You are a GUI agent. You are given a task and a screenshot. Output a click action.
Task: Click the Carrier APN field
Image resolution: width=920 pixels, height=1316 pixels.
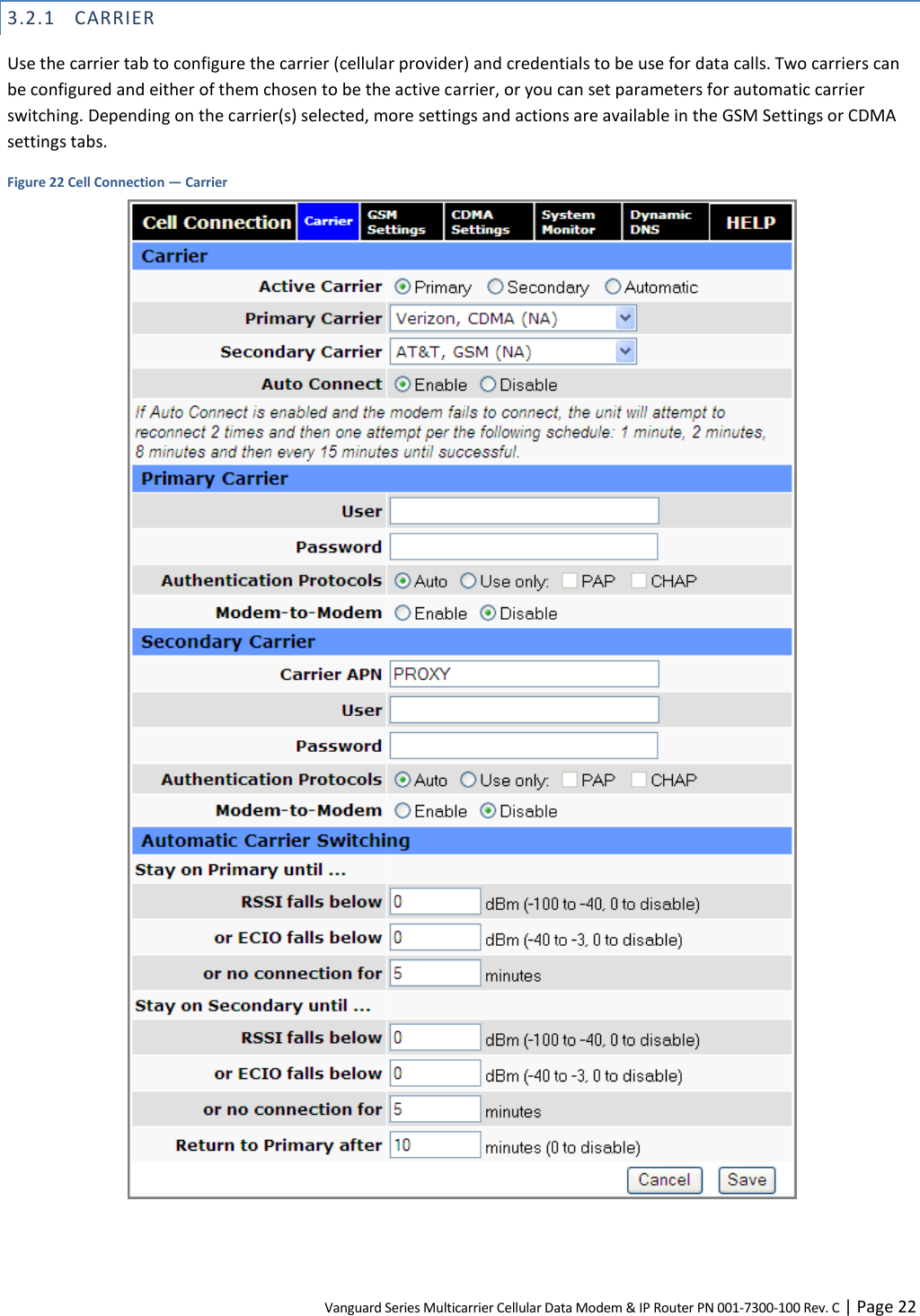click(x=524, y=674)
